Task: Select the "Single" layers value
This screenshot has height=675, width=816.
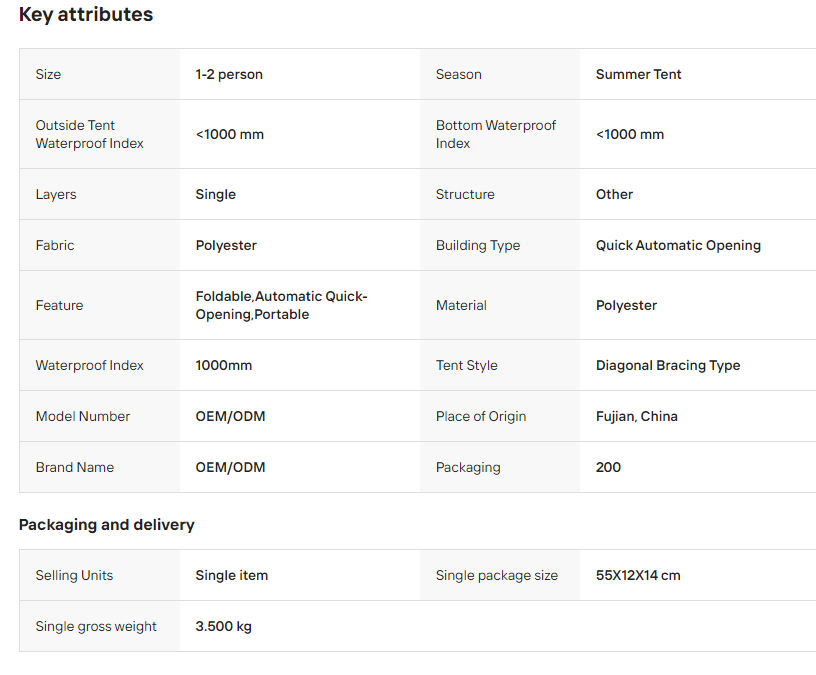Action: point(215,194)
